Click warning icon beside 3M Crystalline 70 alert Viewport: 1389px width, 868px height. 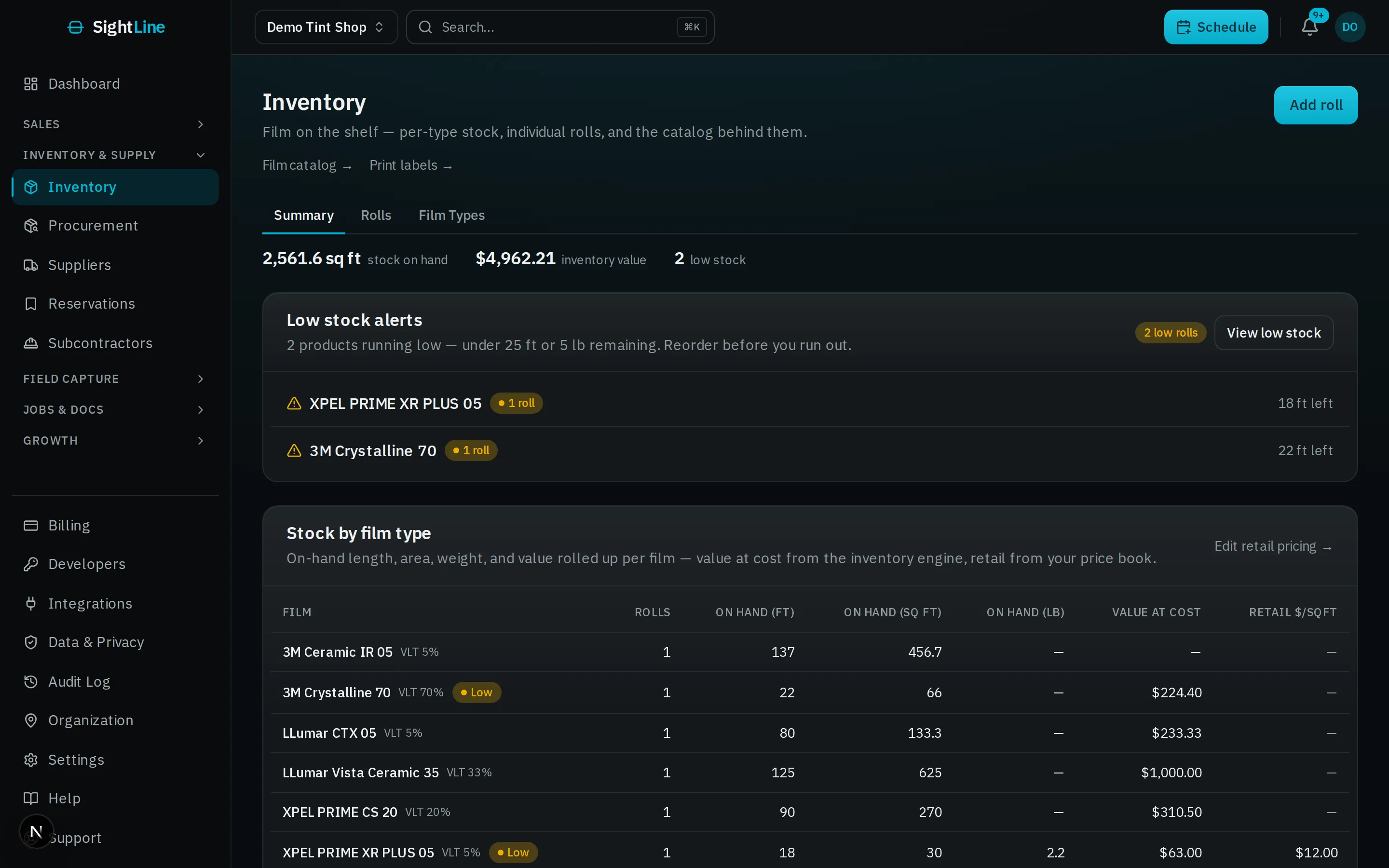pyautogui.click(x=294, y=451)
